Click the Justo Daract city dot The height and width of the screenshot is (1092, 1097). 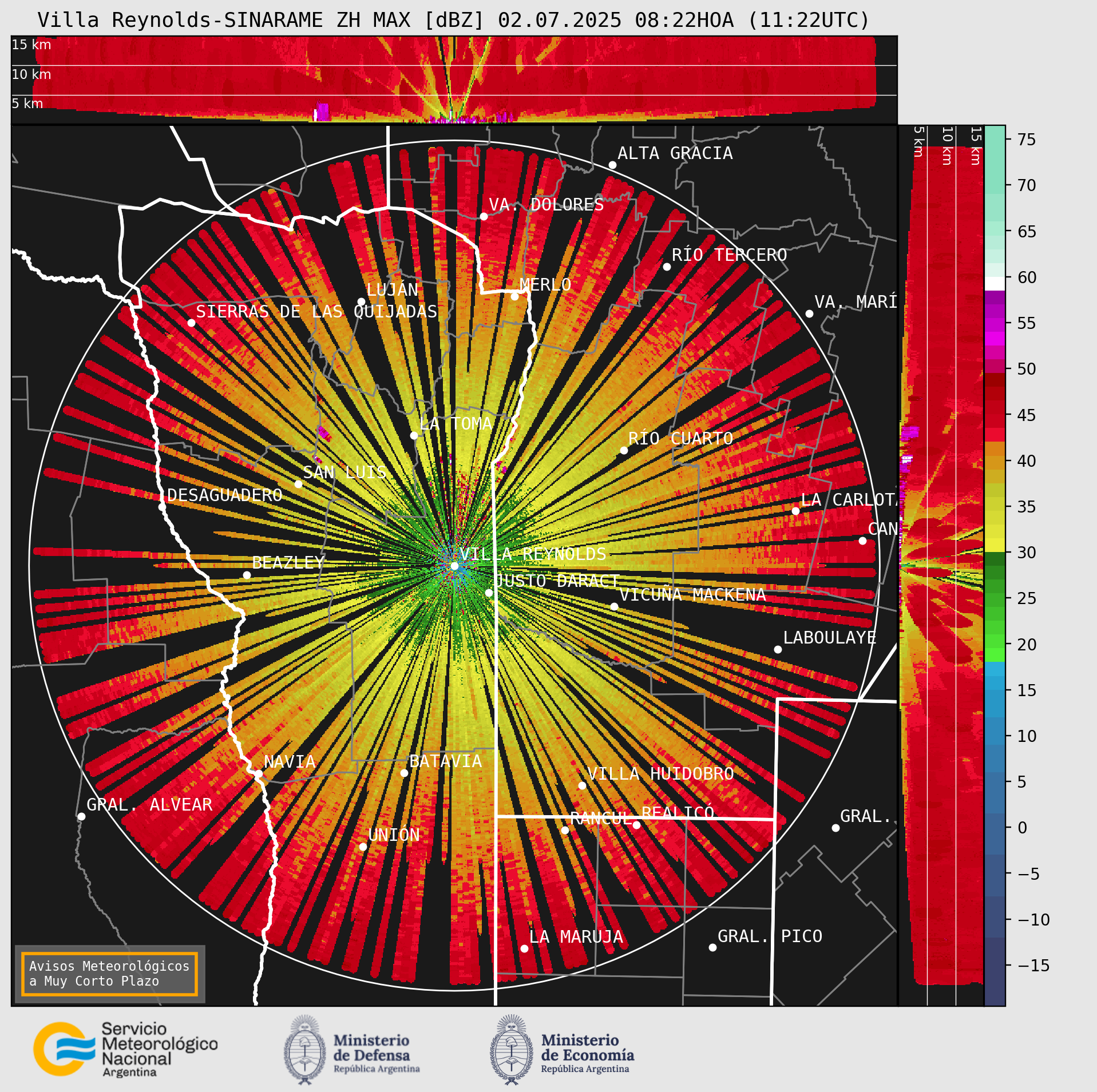pyautogui.click(x=489, y=593)
